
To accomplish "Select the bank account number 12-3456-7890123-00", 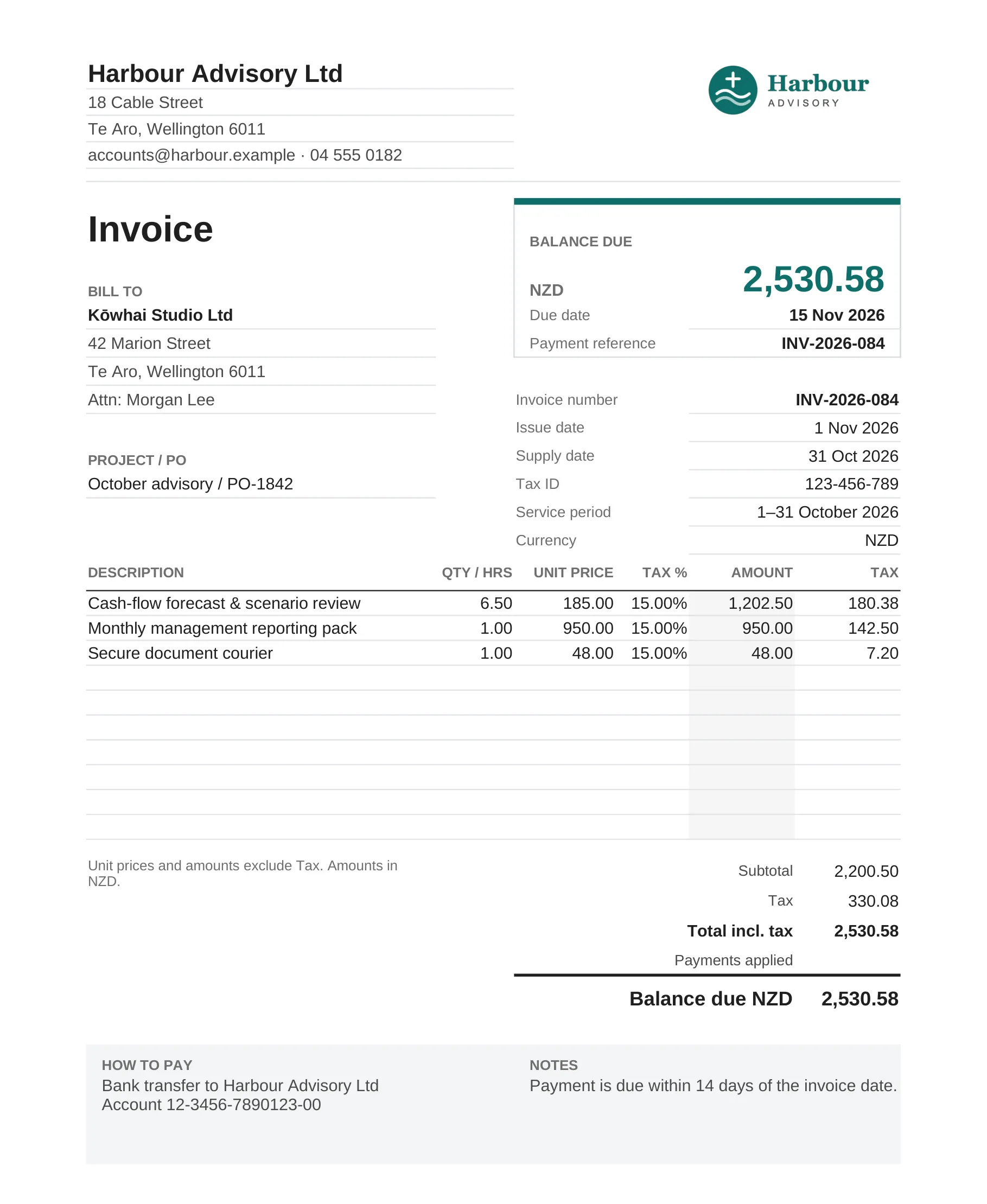I will (x=243, y=1105).
